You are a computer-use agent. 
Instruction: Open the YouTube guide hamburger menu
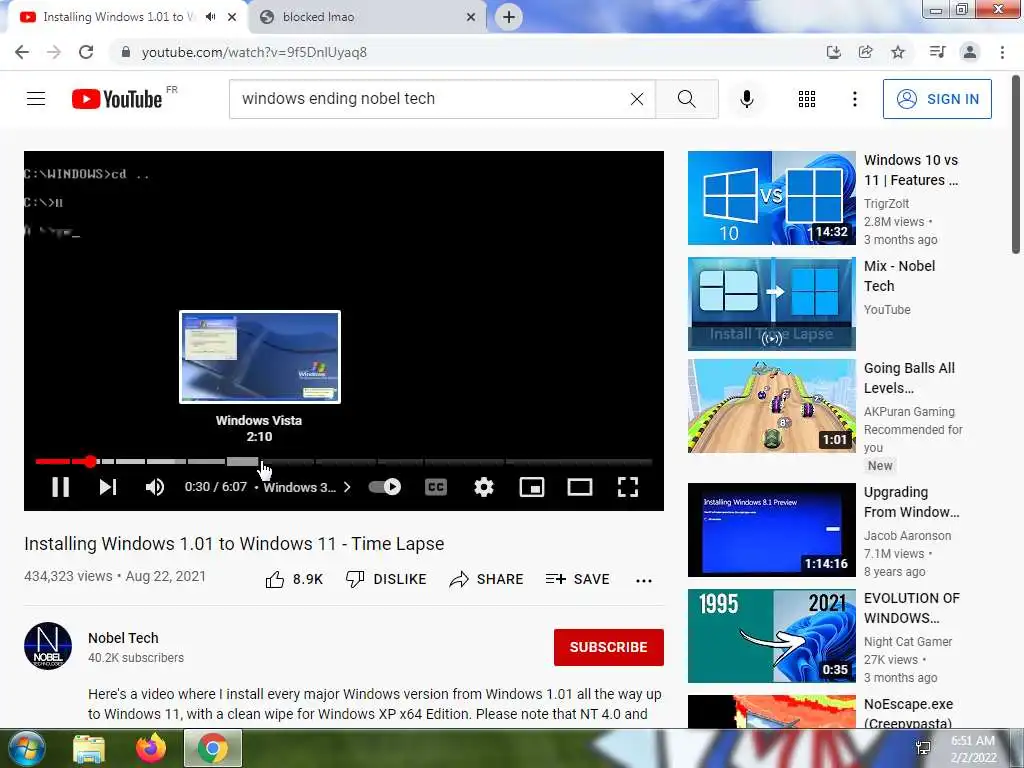pos(36,99)
